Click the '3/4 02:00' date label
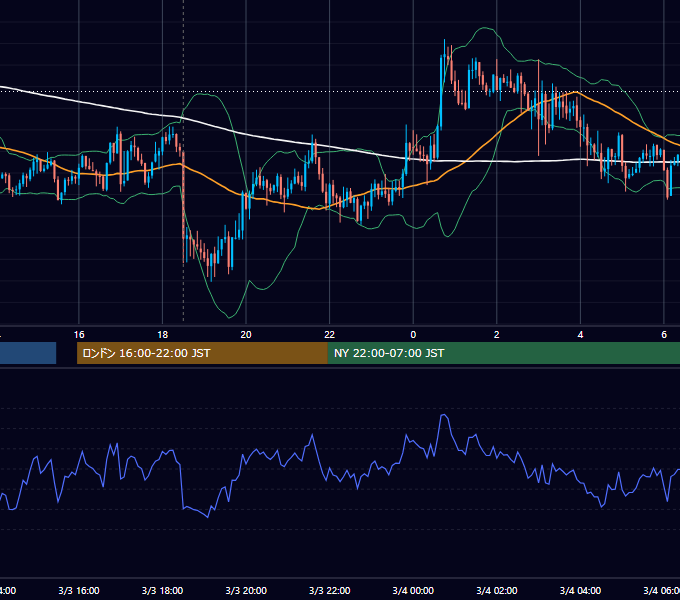The image size is (680, 600). tap(497, 590)
